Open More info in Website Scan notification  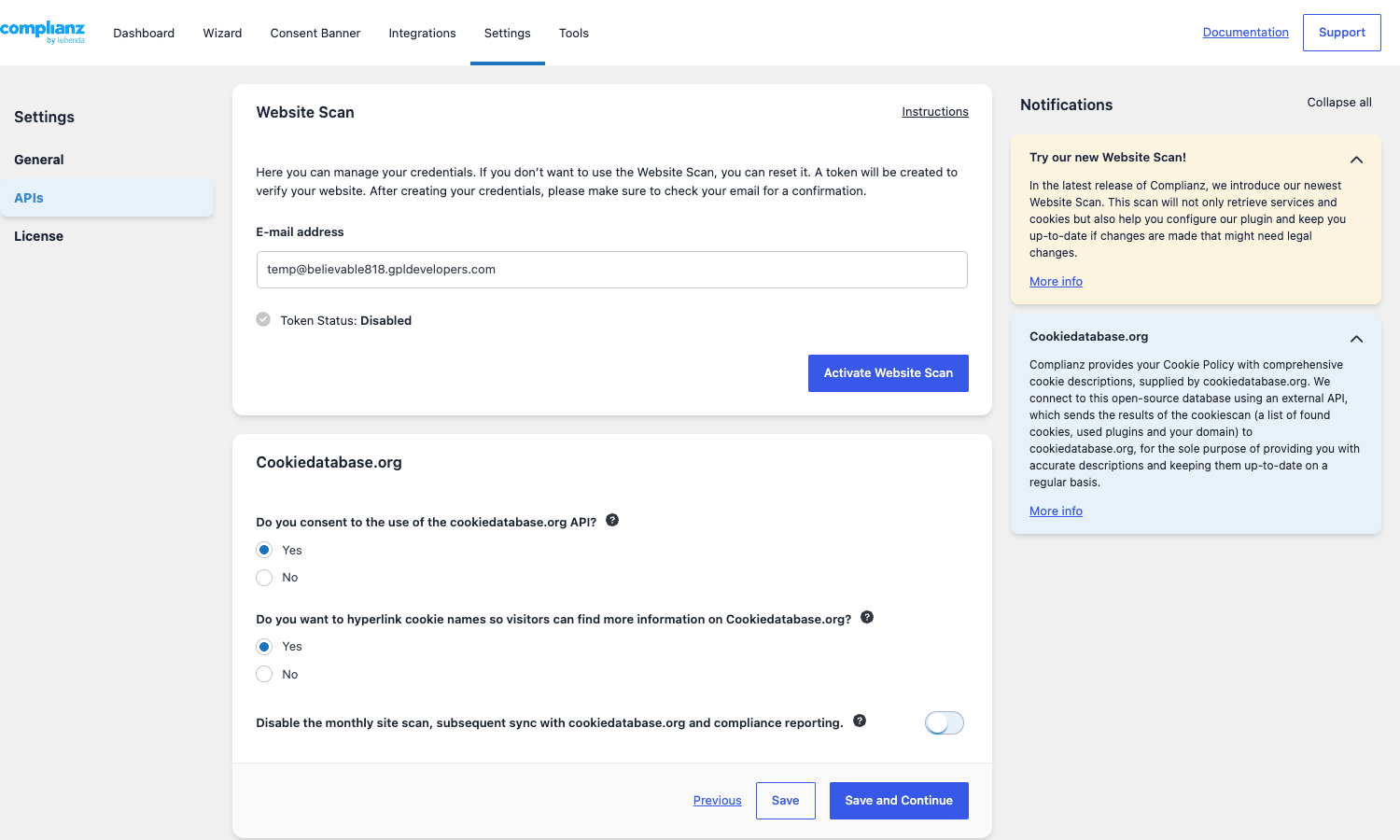1056,282
